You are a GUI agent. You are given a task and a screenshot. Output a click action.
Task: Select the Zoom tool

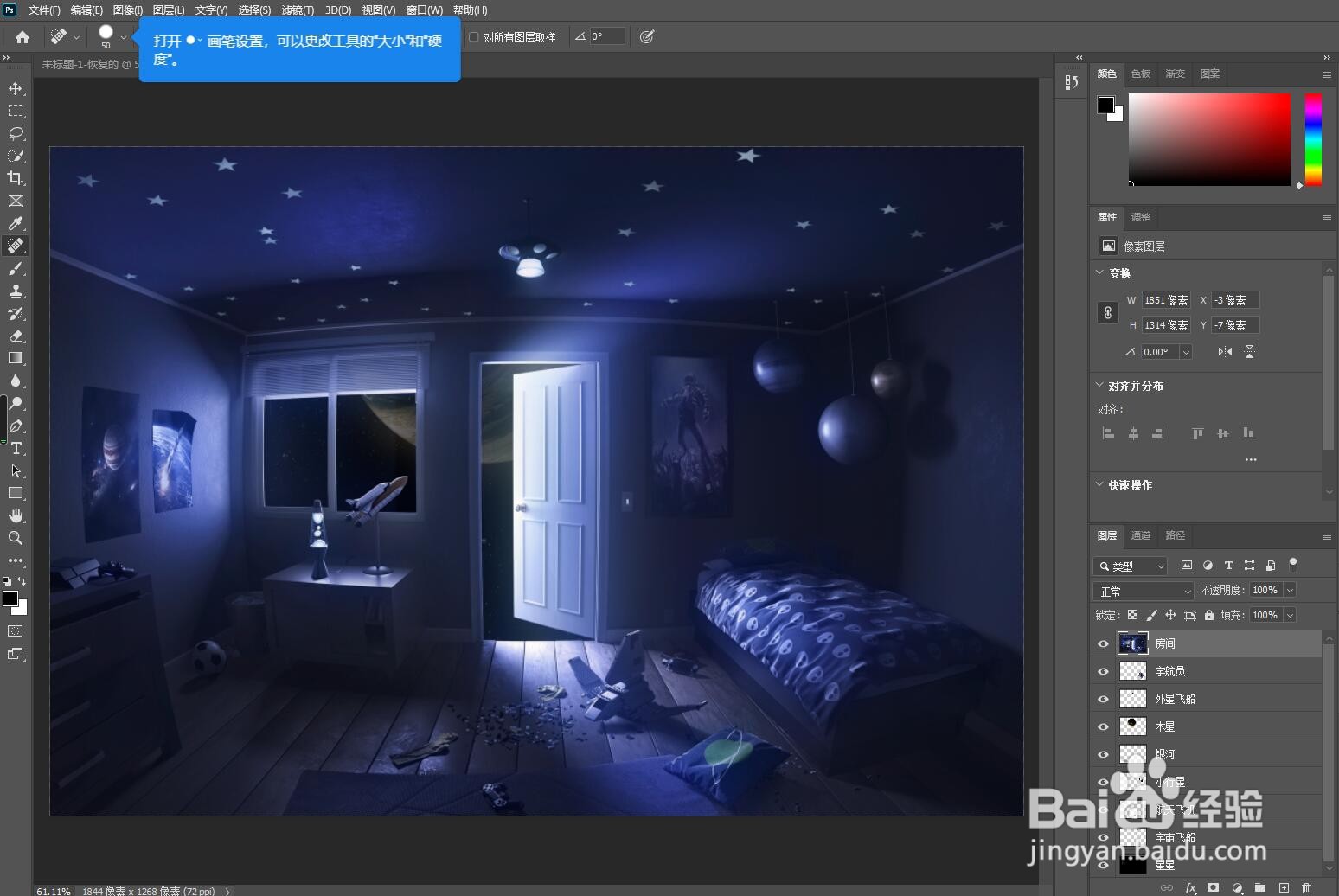(16, 538)
